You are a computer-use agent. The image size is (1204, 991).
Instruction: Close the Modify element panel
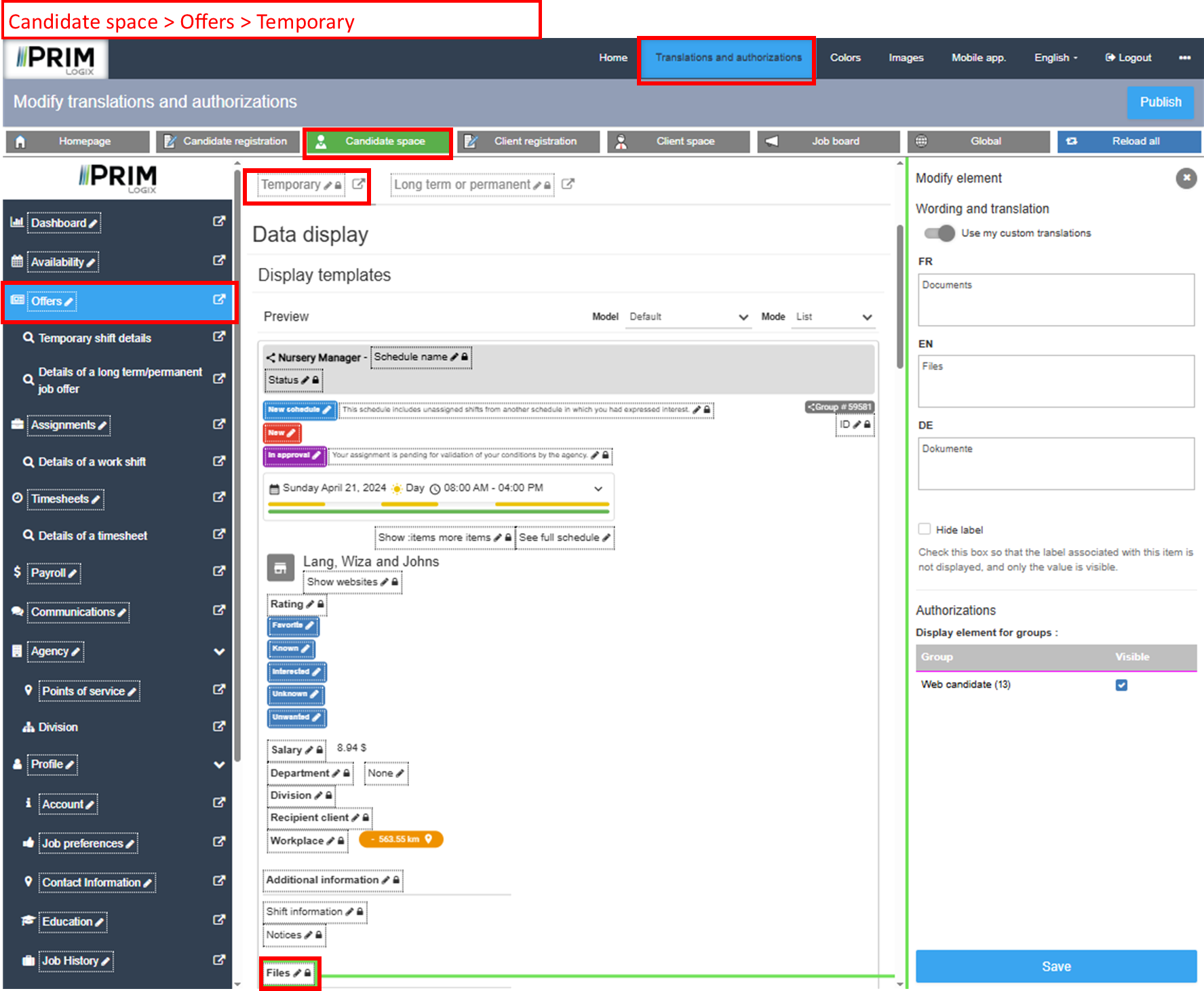pos(1186,178)
